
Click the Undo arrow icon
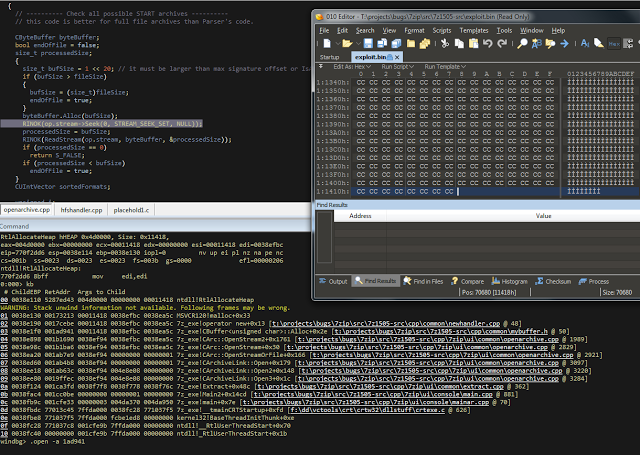(x=488, y=43)
